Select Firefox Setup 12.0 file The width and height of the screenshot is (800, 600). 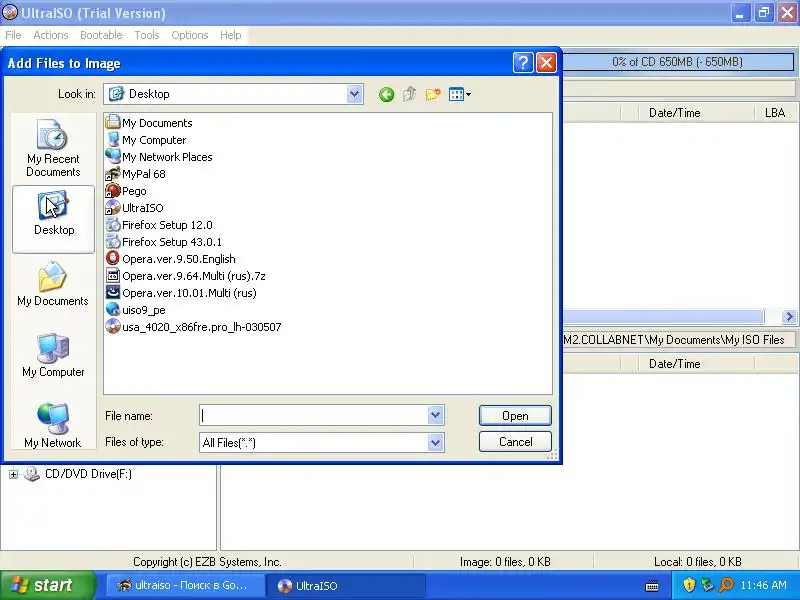point(159,225)
